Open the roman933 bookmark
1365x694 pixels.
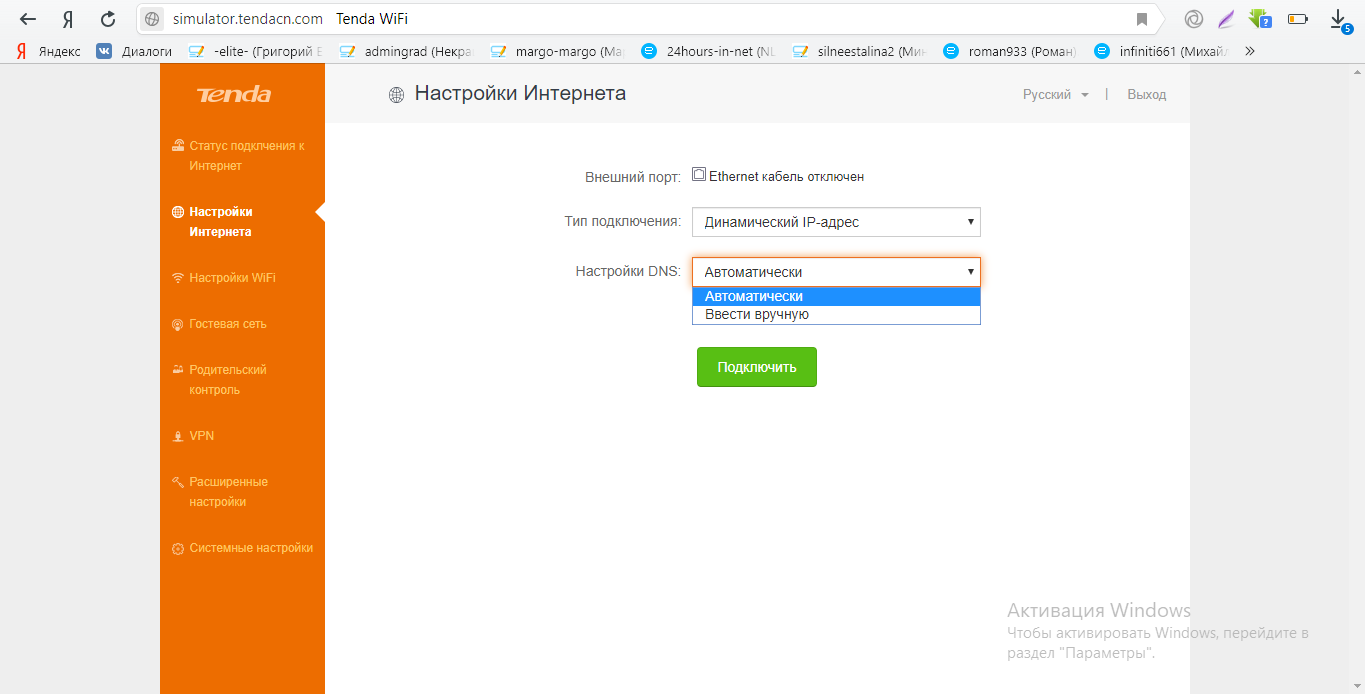(x=1010, y=51)
